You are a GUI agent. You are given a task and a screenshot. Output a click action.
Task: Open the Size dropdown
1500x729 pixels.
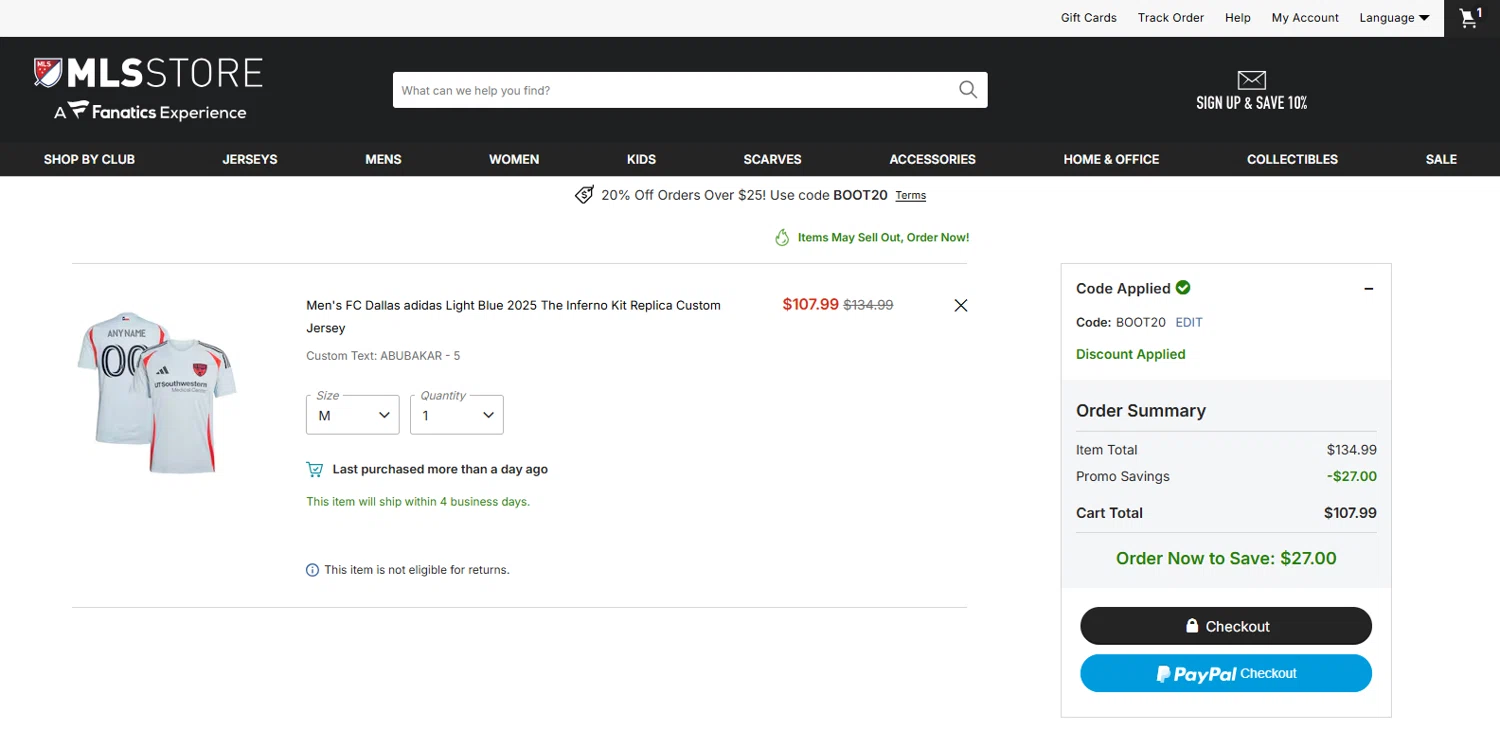[x=353, y=415]
